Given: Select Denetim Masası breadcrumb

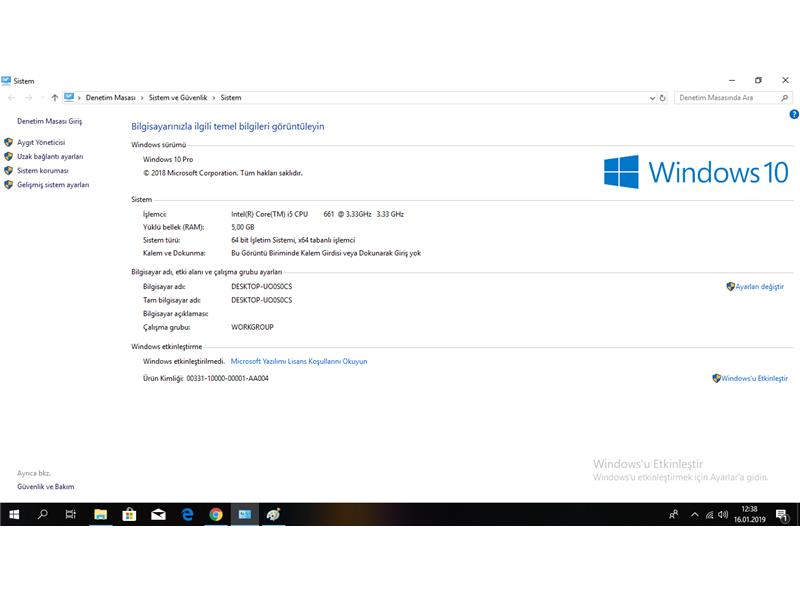Looking at the screenshot, I should point(110,97).
